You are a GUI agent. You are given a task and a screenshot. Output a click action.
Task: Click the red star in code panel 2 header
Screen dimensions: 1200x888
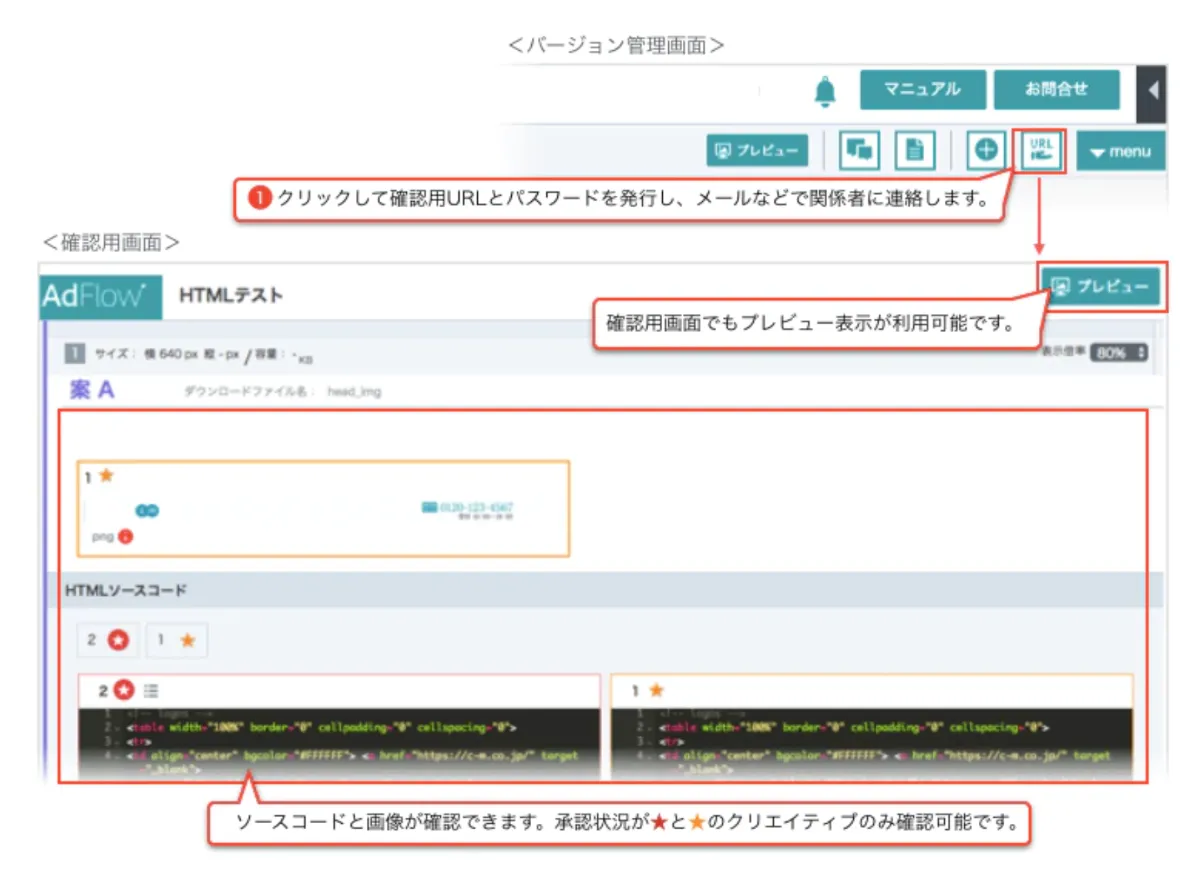pos(124,690)
